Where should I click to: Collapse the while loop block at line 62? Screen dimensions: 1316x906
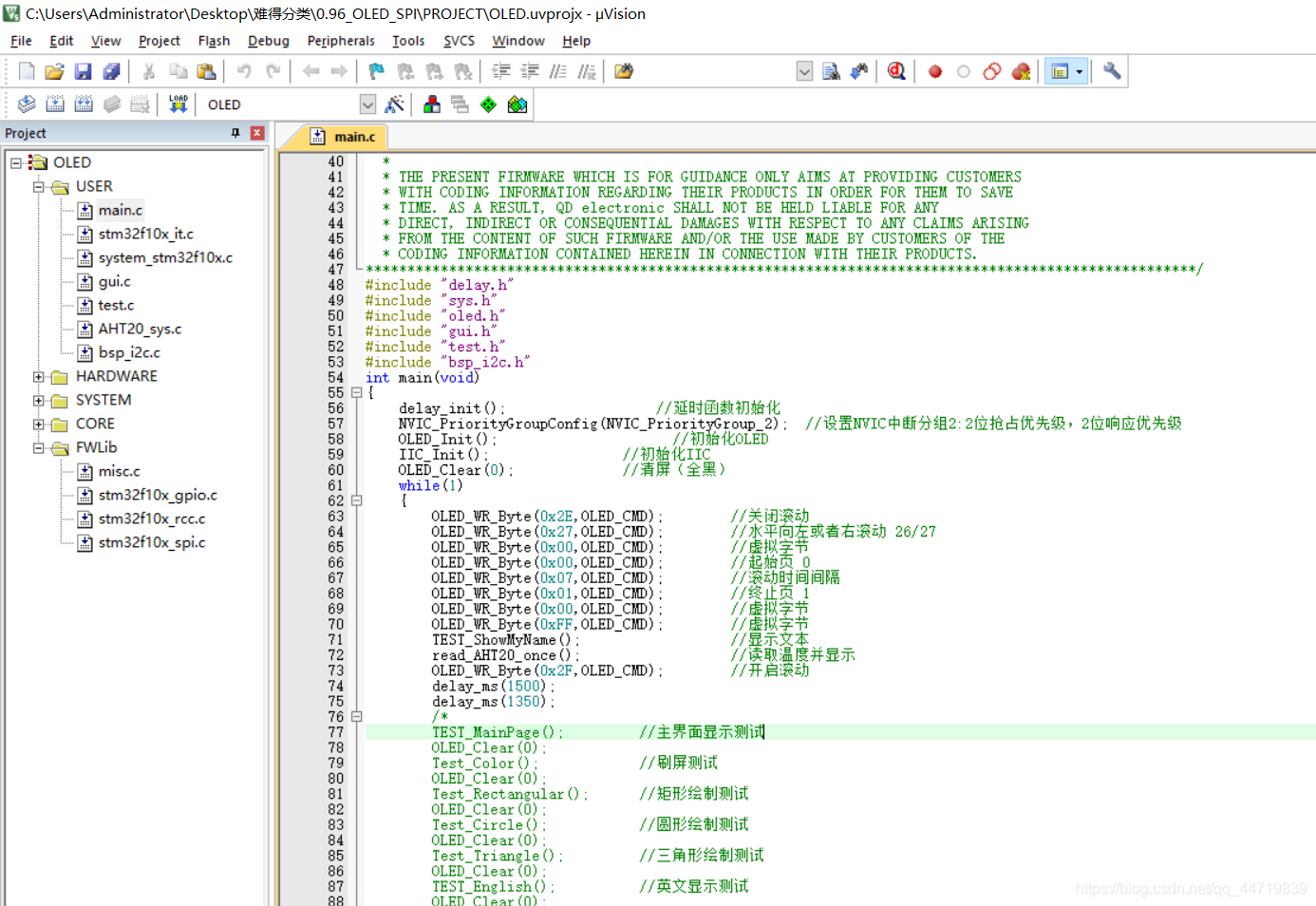click(357, 500)
